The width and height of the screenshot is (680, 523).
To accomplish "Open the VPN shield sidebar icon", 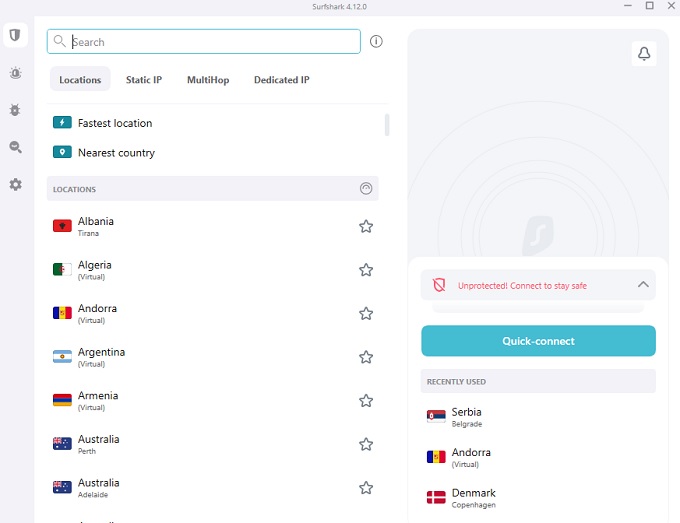I will (15, 35).
